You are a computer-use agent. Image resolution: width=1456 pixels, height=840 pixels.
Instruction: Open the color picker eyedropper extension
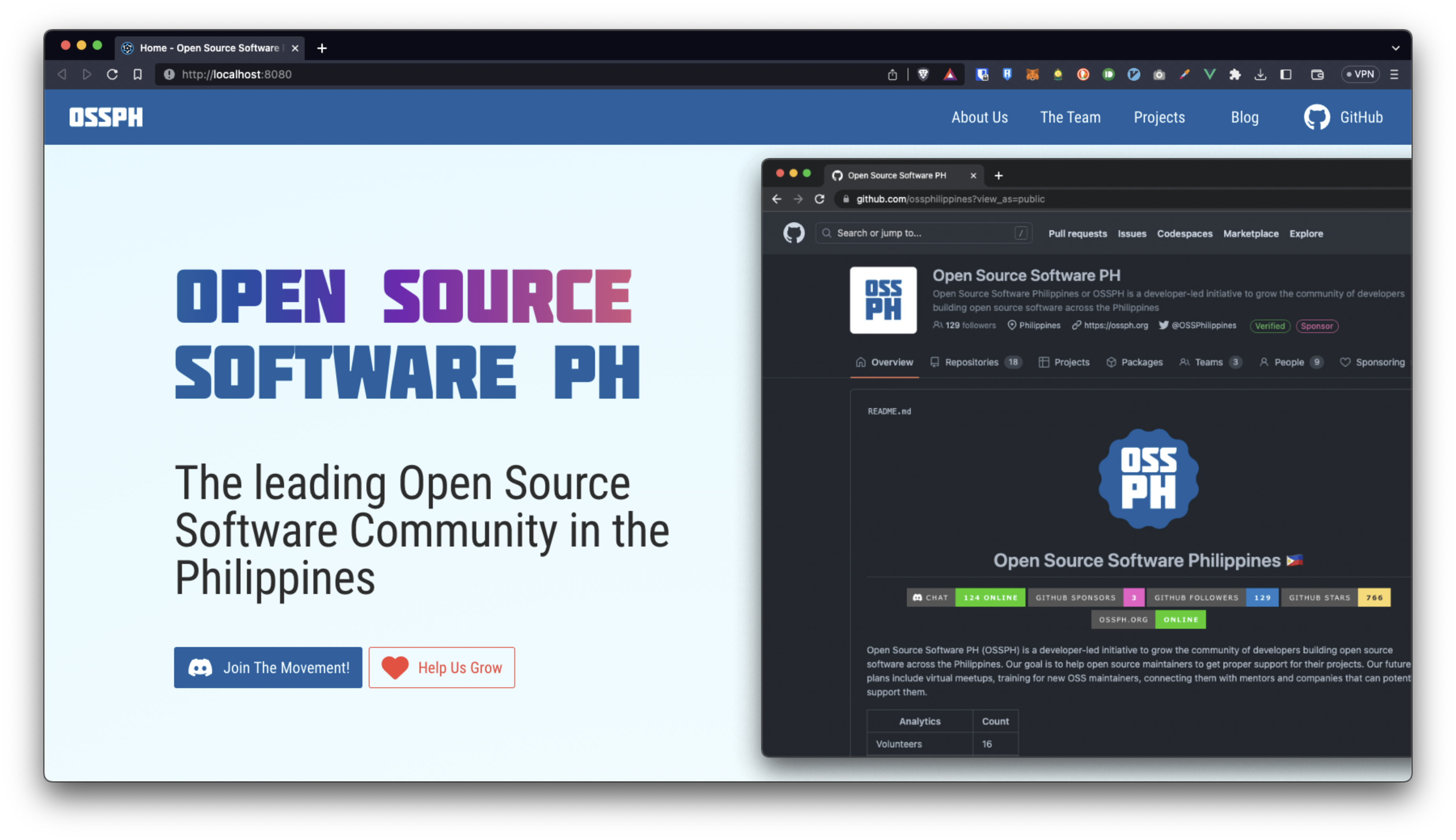click(x=1184, y=74)
